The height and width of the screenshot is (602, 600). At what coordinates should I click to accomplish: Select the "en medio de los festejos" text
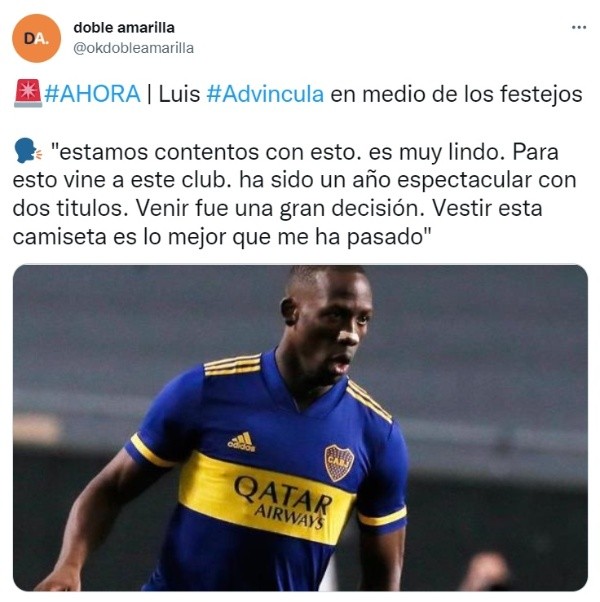click(456, 94)
